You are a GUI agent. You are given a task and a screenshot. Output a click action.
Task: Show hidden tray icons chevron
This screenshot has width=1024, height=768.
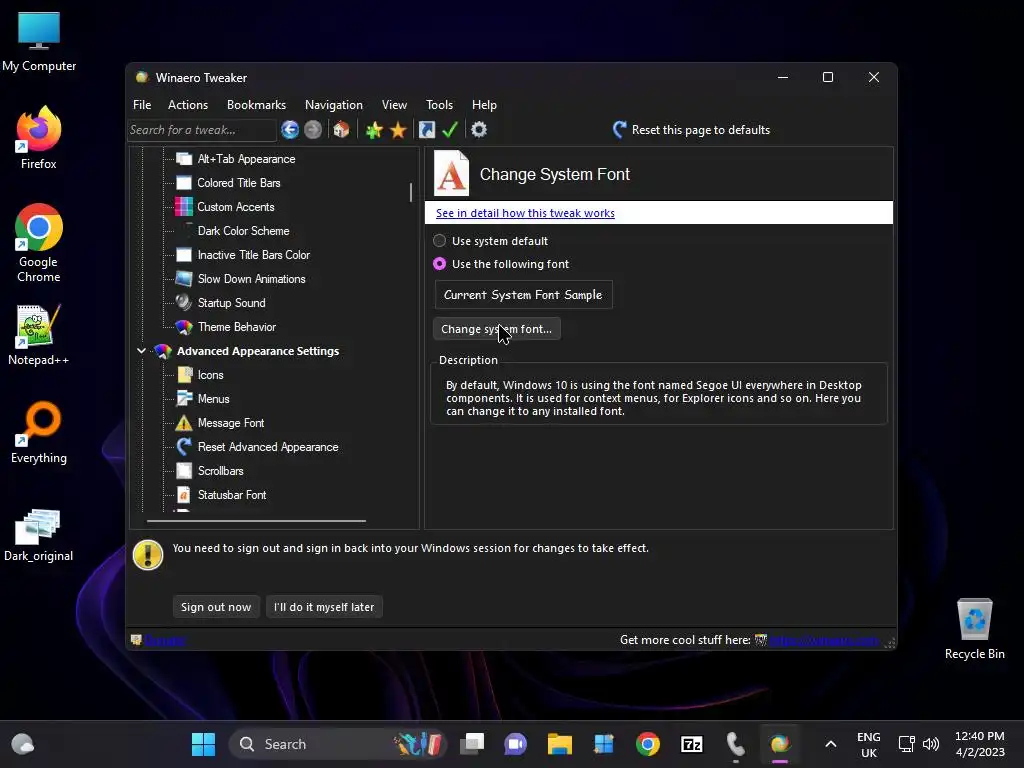831,744
